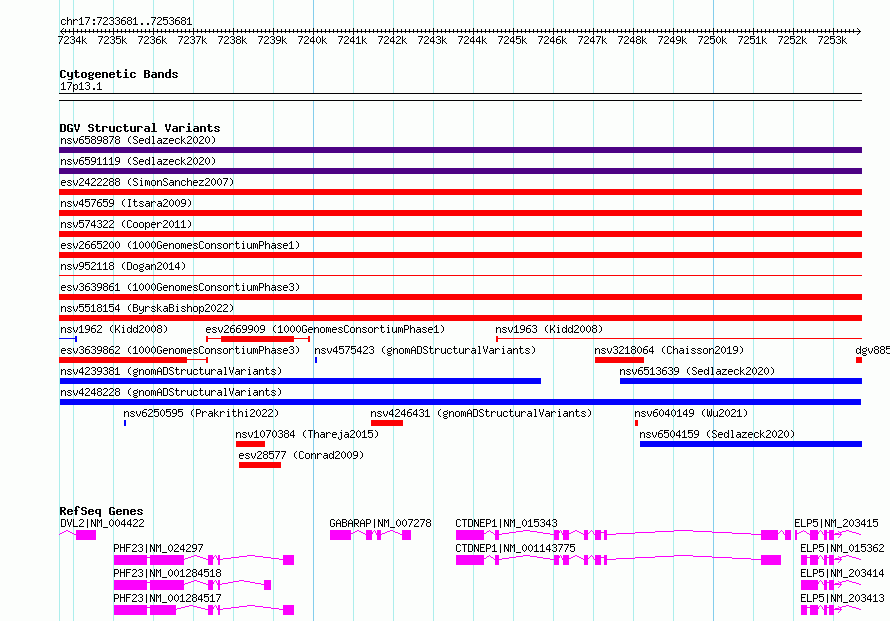Select the nsv4246431 gnomAD red segment

[x=387, y=423]
